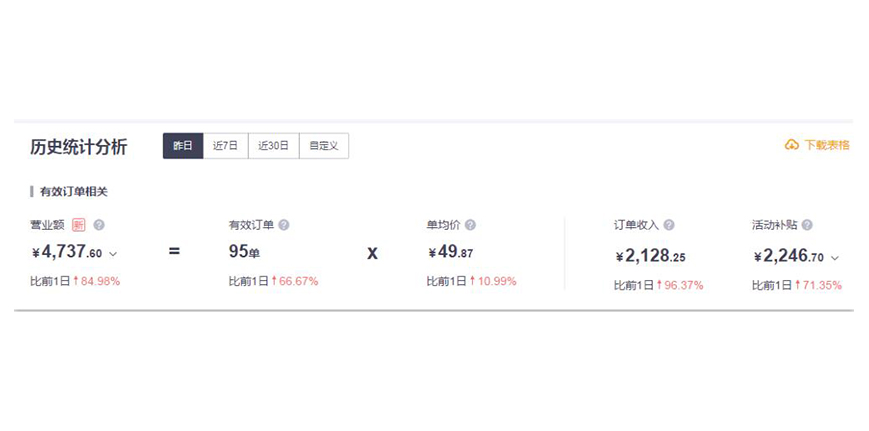Click help icon beside 单均价
Viewport: 869px width, 431px height.
pos(470,225)
